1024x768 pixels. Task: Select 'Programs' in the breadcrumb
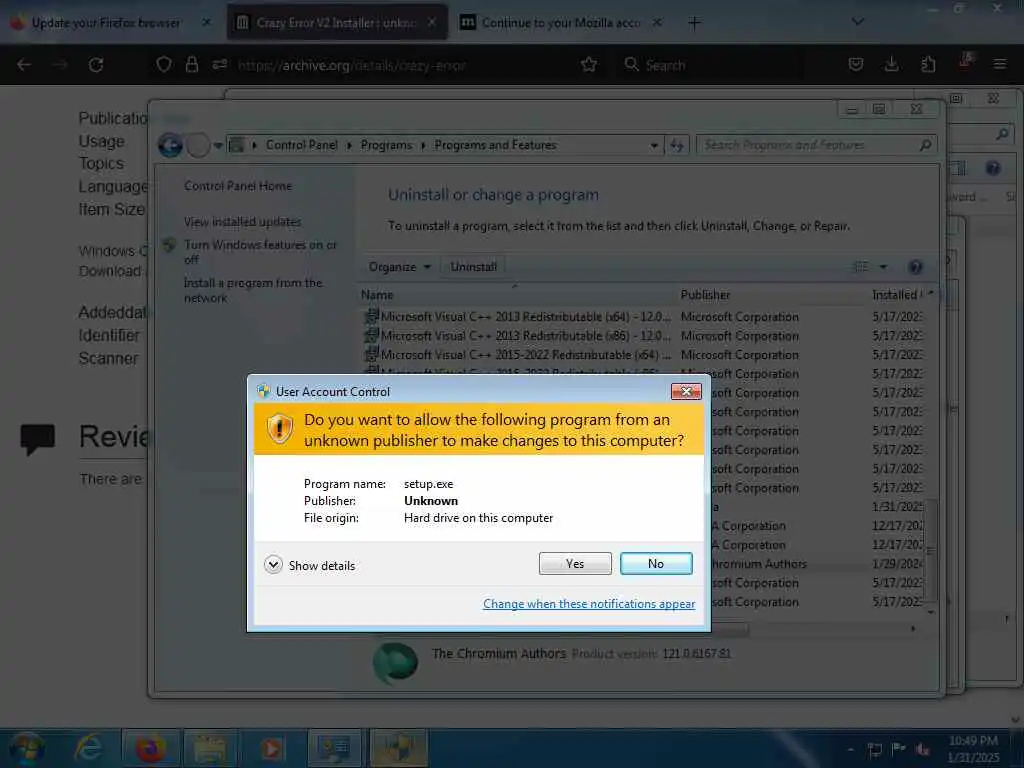click(386, 145)
